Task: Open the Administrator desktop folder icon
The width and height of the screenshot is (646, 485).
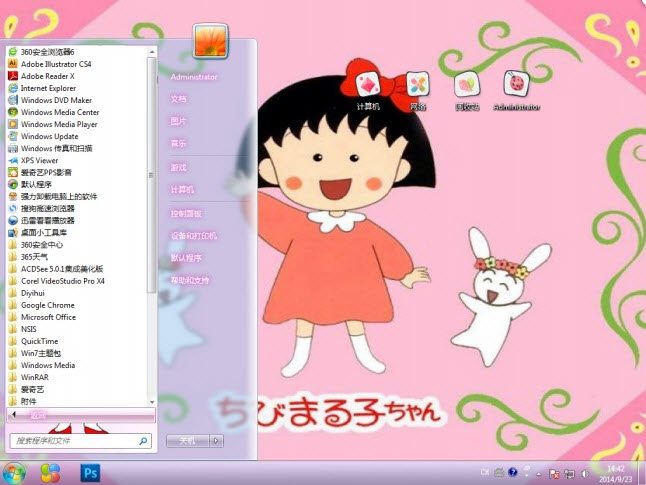Action: click(x=517, y=90)
